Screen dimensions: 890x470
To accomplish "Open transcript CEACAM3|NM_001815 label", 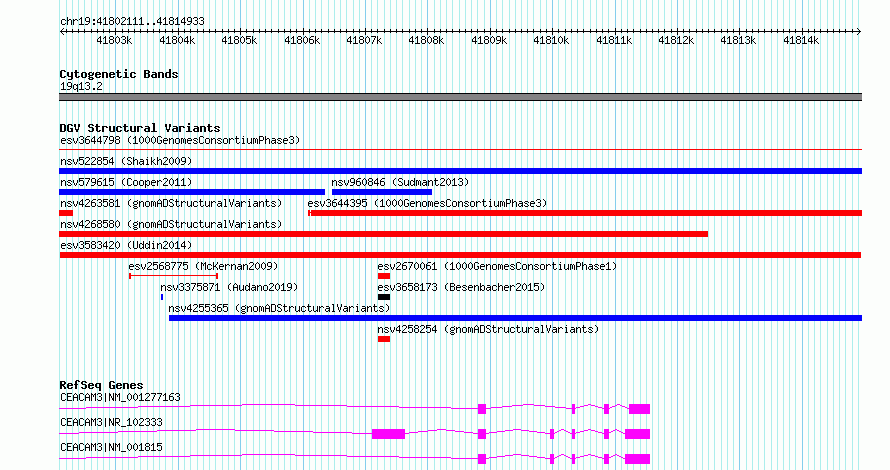I will (x=111, y=447).
